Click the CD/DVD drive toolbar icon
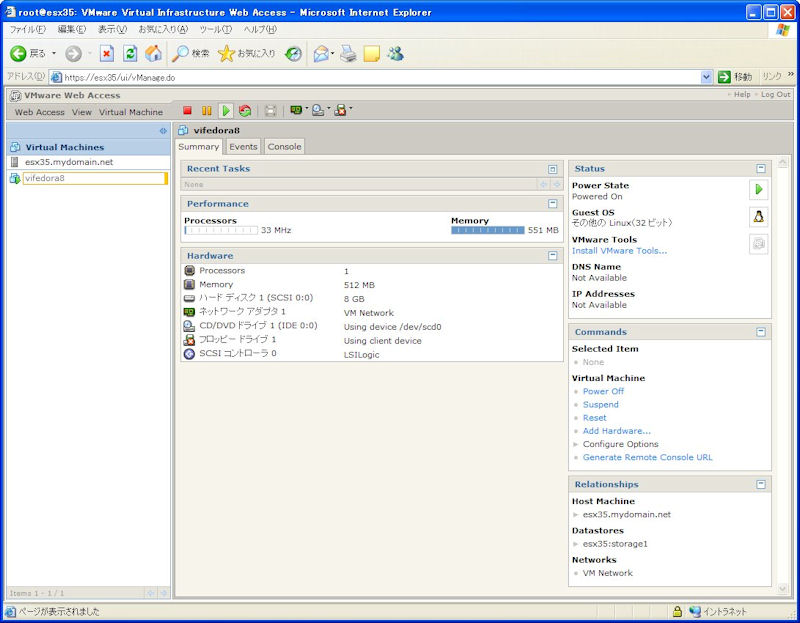This screenshot has height=623, width=800. tap(318, 110)
